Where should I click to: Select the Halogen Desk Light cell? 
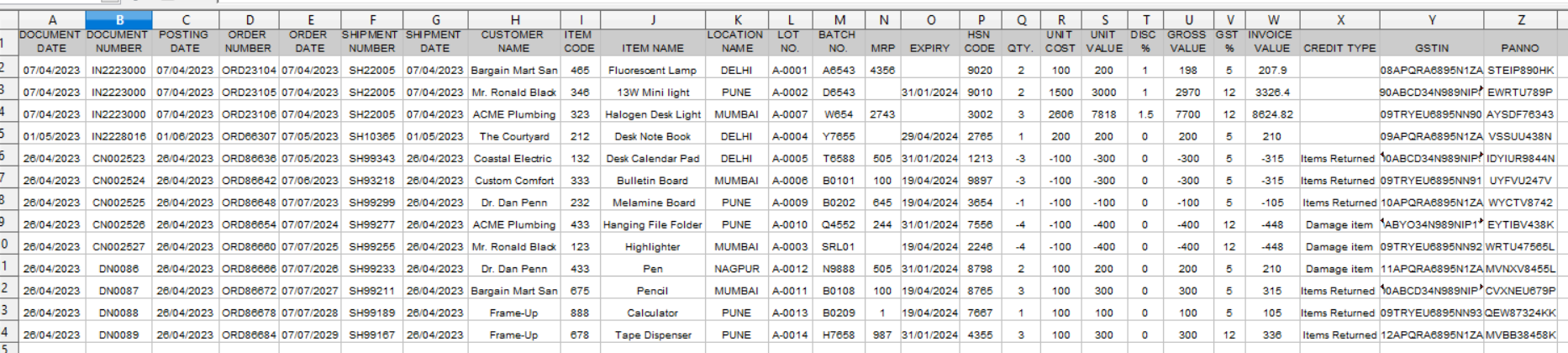tap(653, 114)
